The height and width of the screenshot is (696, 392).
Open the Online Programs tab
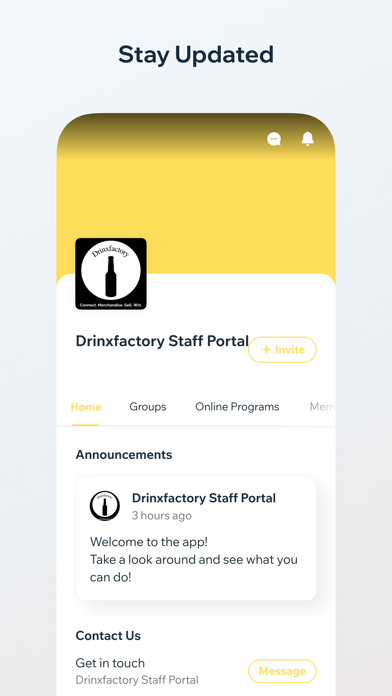[237, 407]
